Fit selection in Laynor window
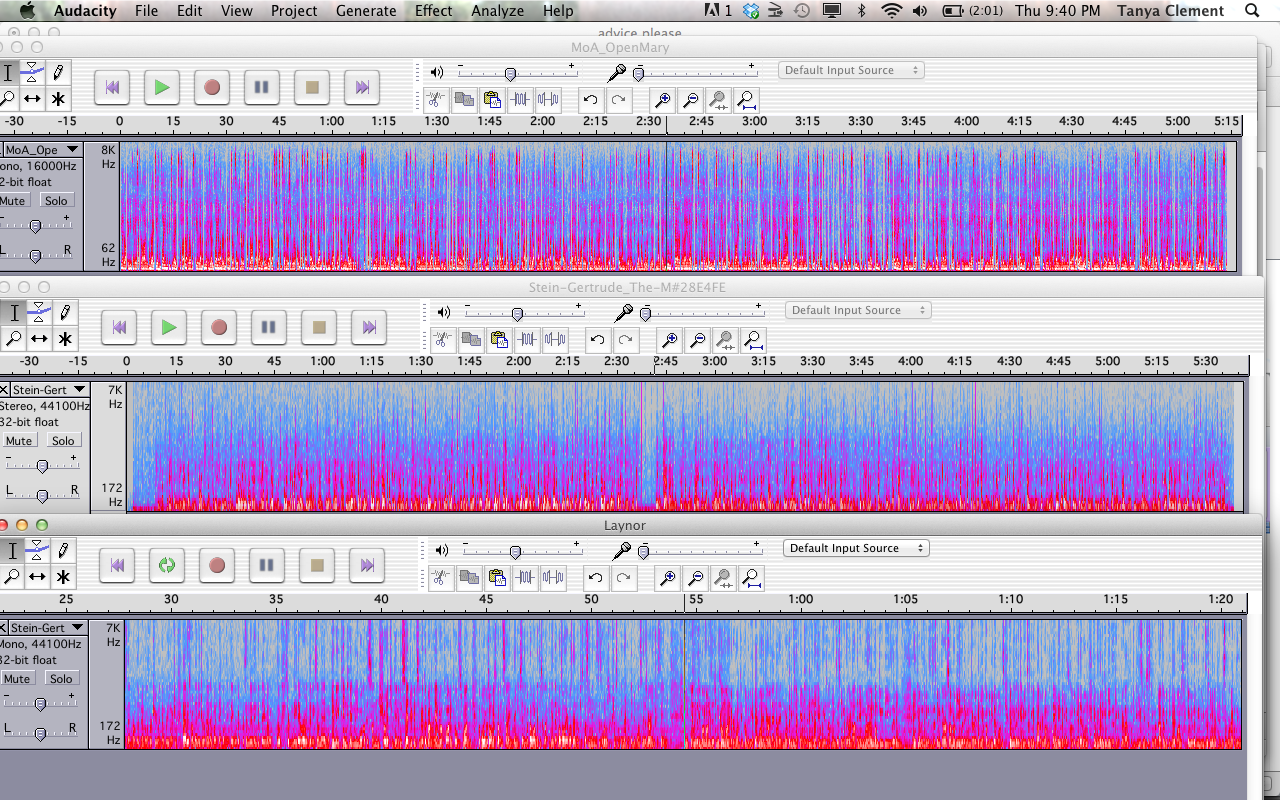 tap(724, 577)
